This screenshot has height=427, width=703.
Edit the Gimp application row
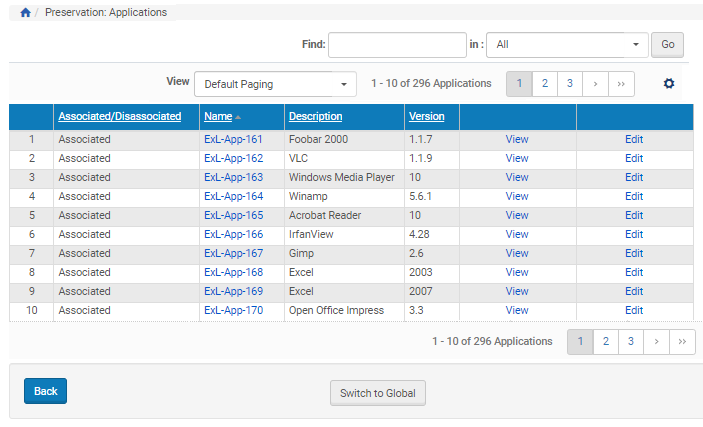pos(633,254)
